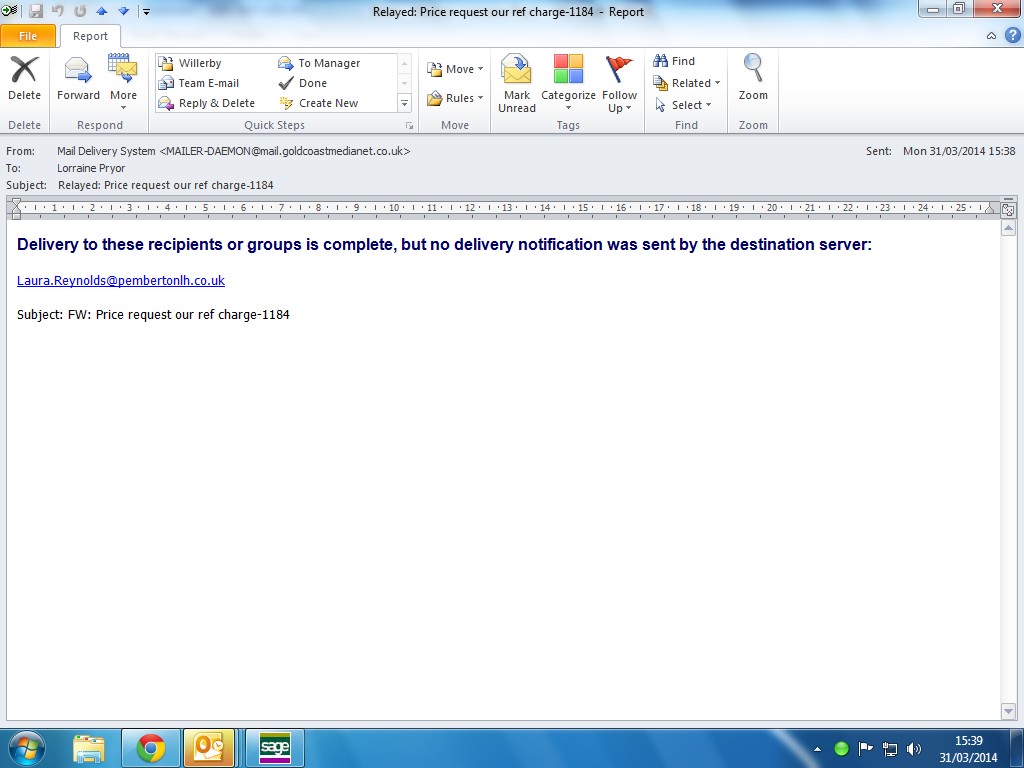Open the Related dropdown
This screenshot has height=768, width=1024.
[686, 83]
